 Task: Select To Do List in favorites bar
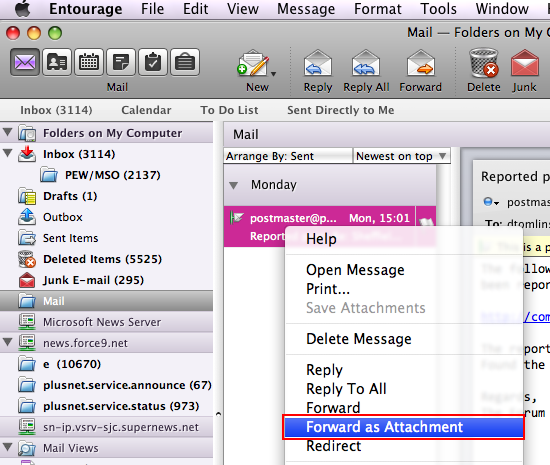point(229,110)
